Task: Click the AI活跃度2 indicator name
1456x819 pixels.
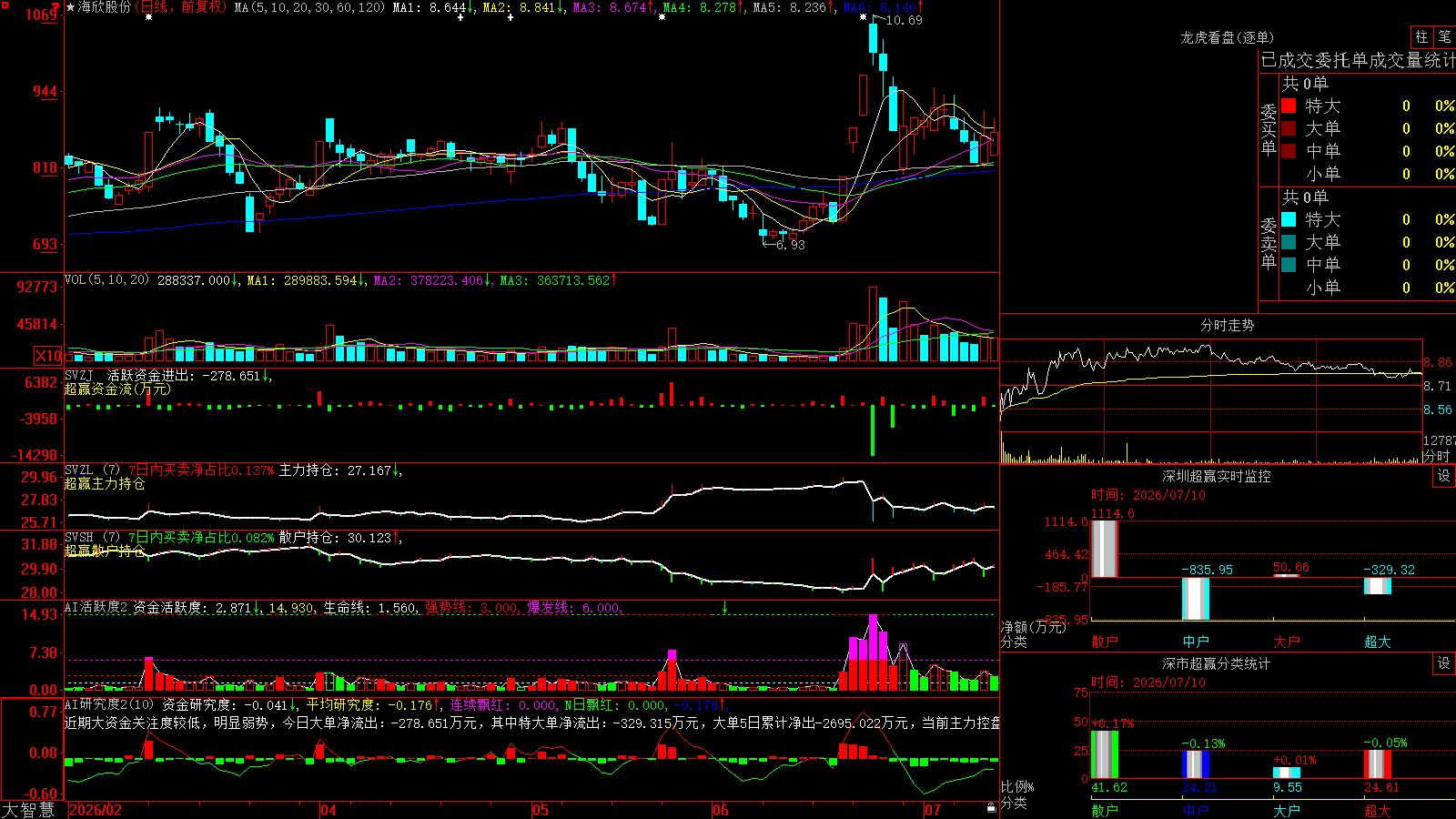Action: click(x=96, y=608)
